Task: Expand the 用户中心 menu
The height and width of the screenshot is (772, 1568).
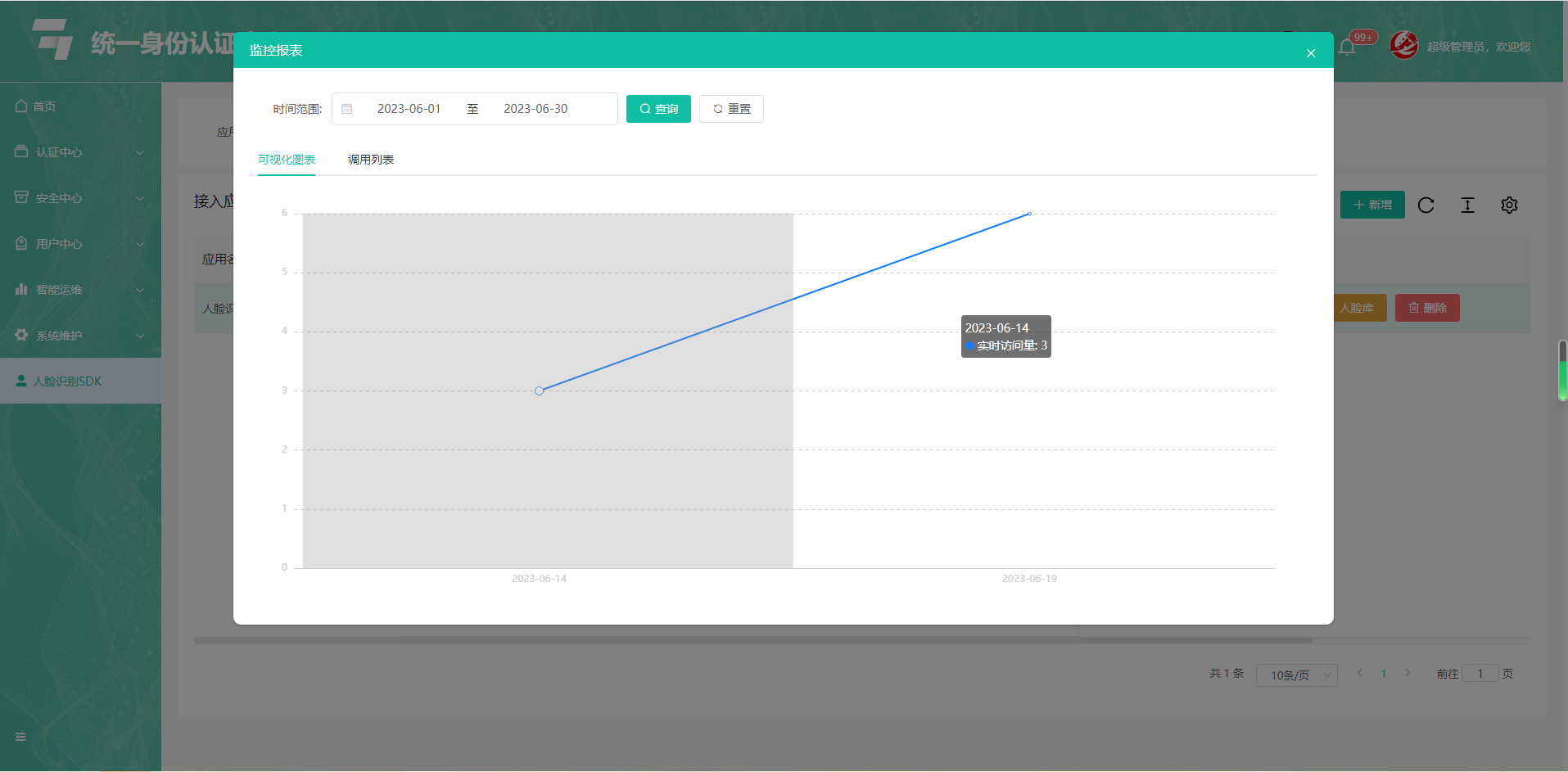Action: click(80, 244)
